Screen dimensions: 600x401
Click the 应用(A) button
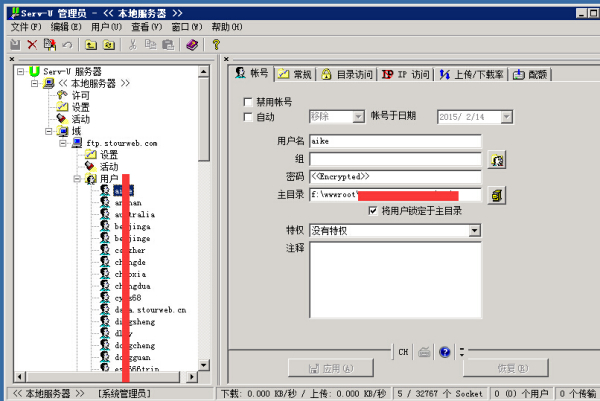[x=331, y=368]
